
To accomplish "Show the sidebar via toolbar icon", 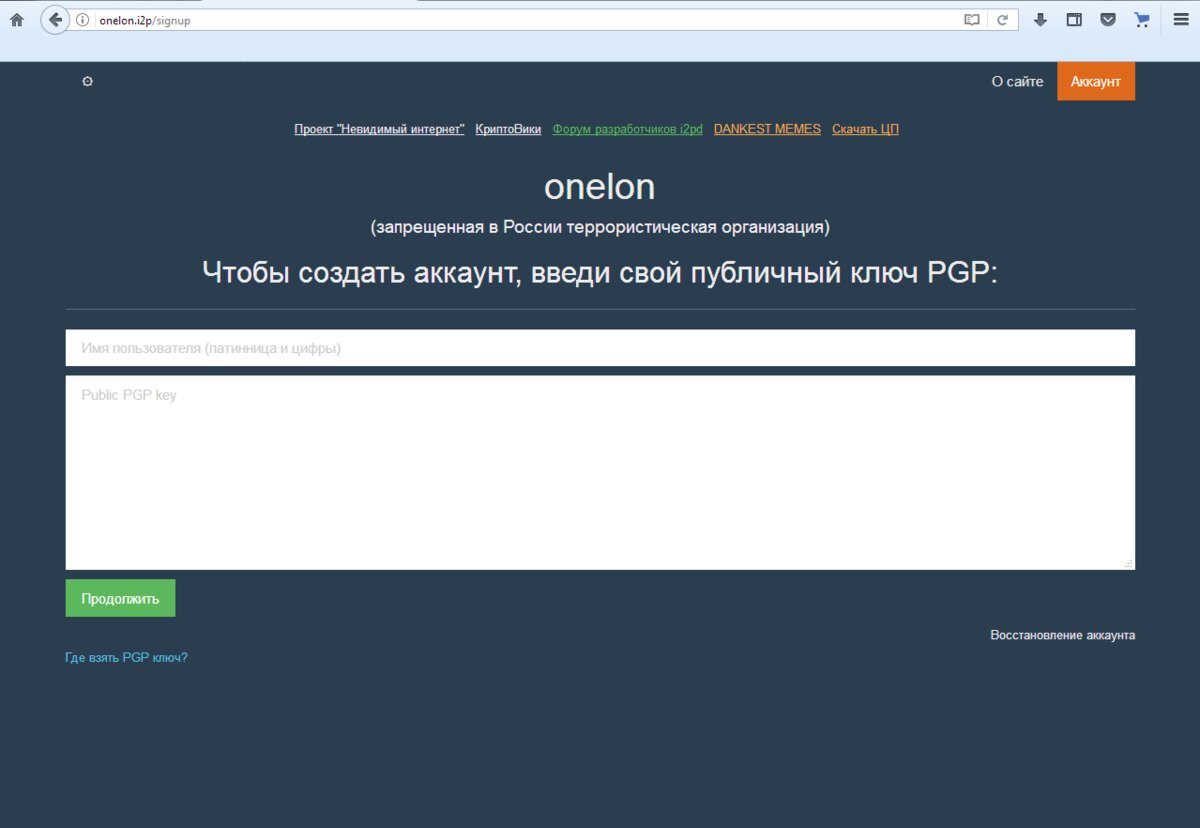I will pos(1074,20).
